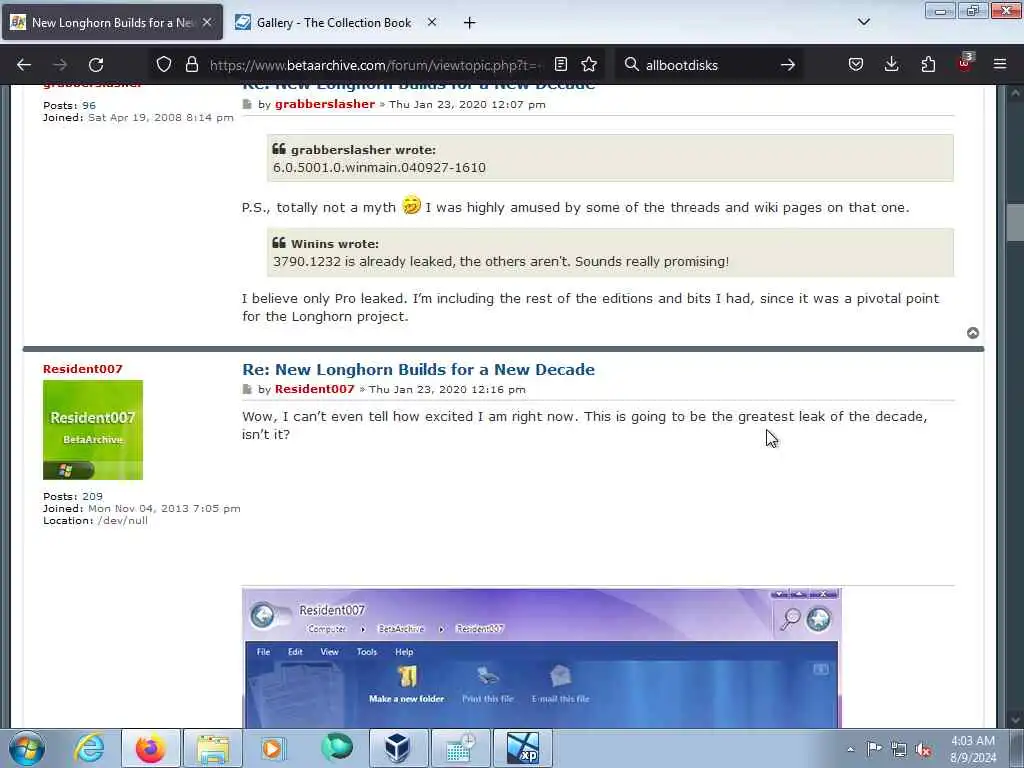
Task: Open Resident007's post title link
Action: click(x=418, y=370)
